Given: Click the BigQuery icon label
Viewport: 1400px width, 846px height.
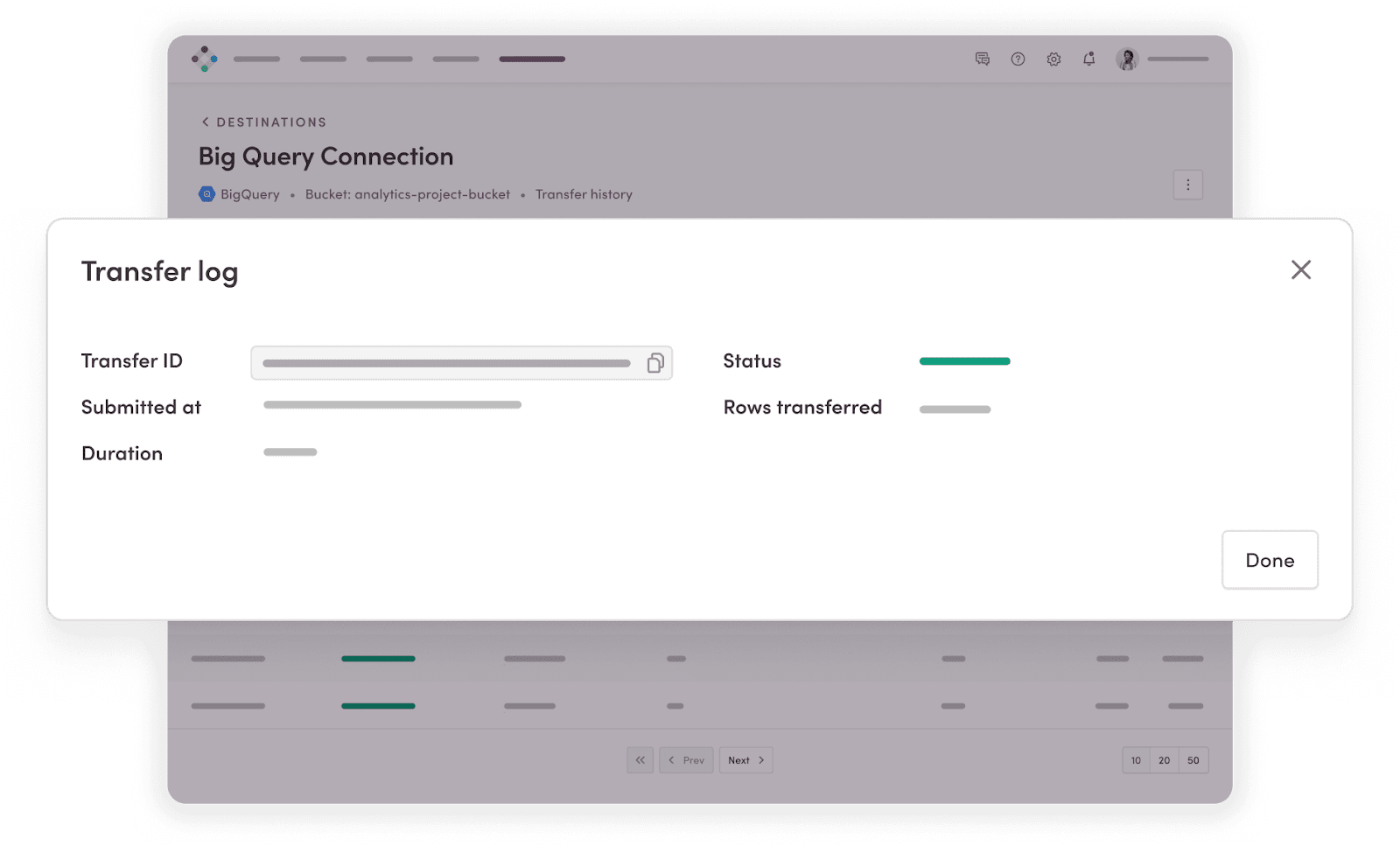Looking at the screenshot, I should pyautogui.click(x=240, y=194).
